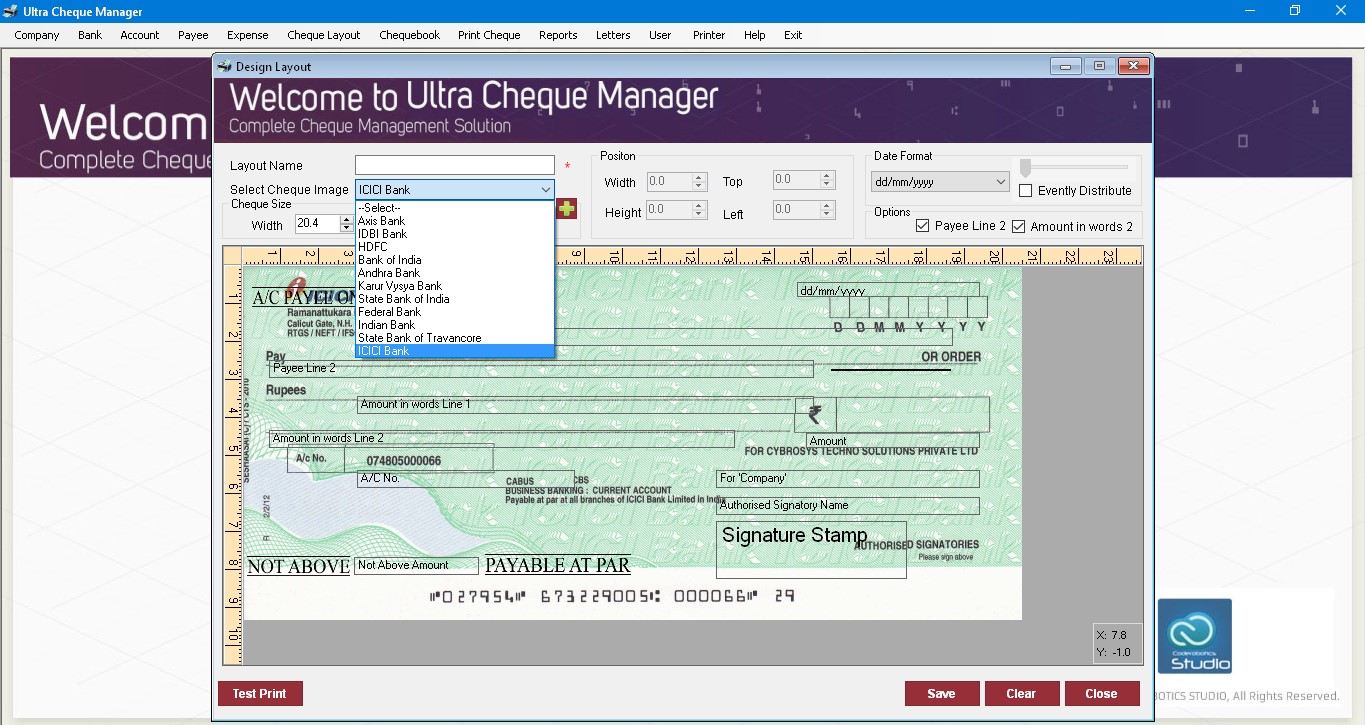Click the Cheque Size Width field

[x=319, y=224]
